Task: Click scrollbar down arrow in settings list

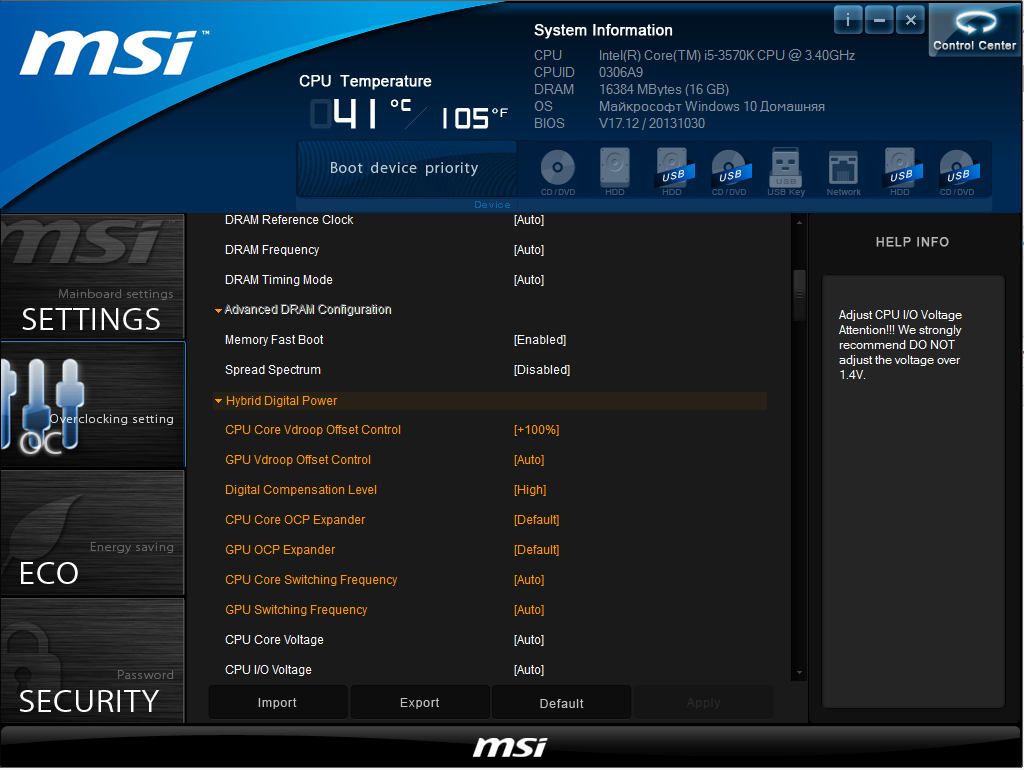Action: [799, 673]
